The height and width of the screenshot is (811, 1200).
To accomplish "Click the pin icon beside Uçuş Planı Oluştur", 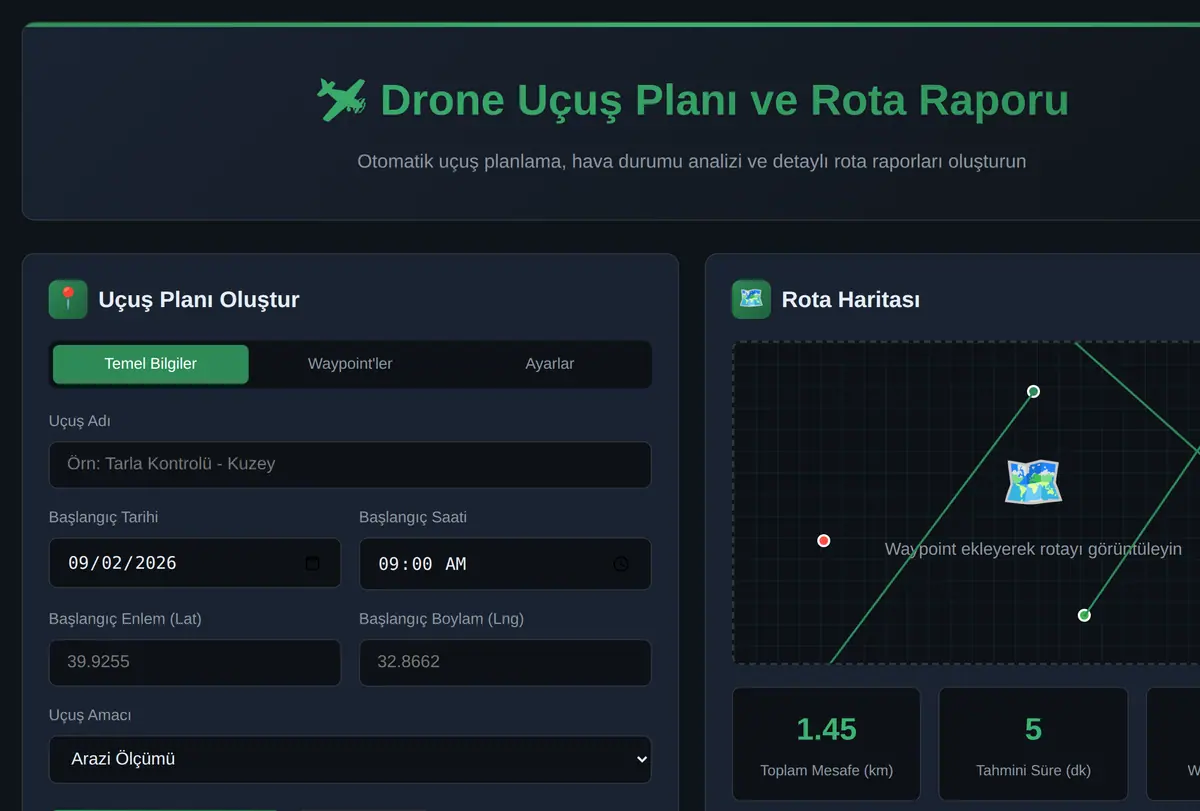I will click(68, 299).
